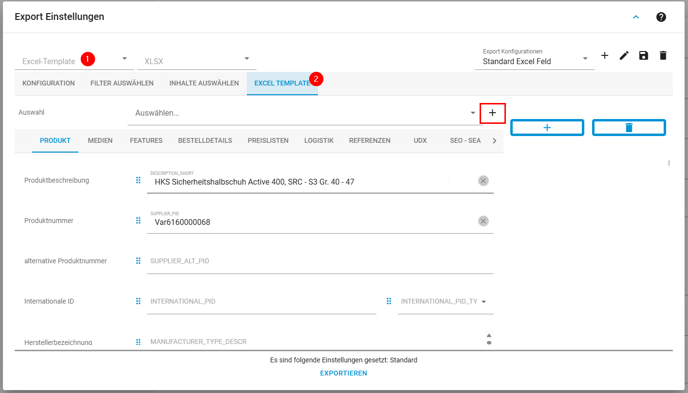Image resolution: width=688 pixels, height=393 pixels.
Task: Click the Exportieren button
Action: pyautogui.click(x=344, y=373)
